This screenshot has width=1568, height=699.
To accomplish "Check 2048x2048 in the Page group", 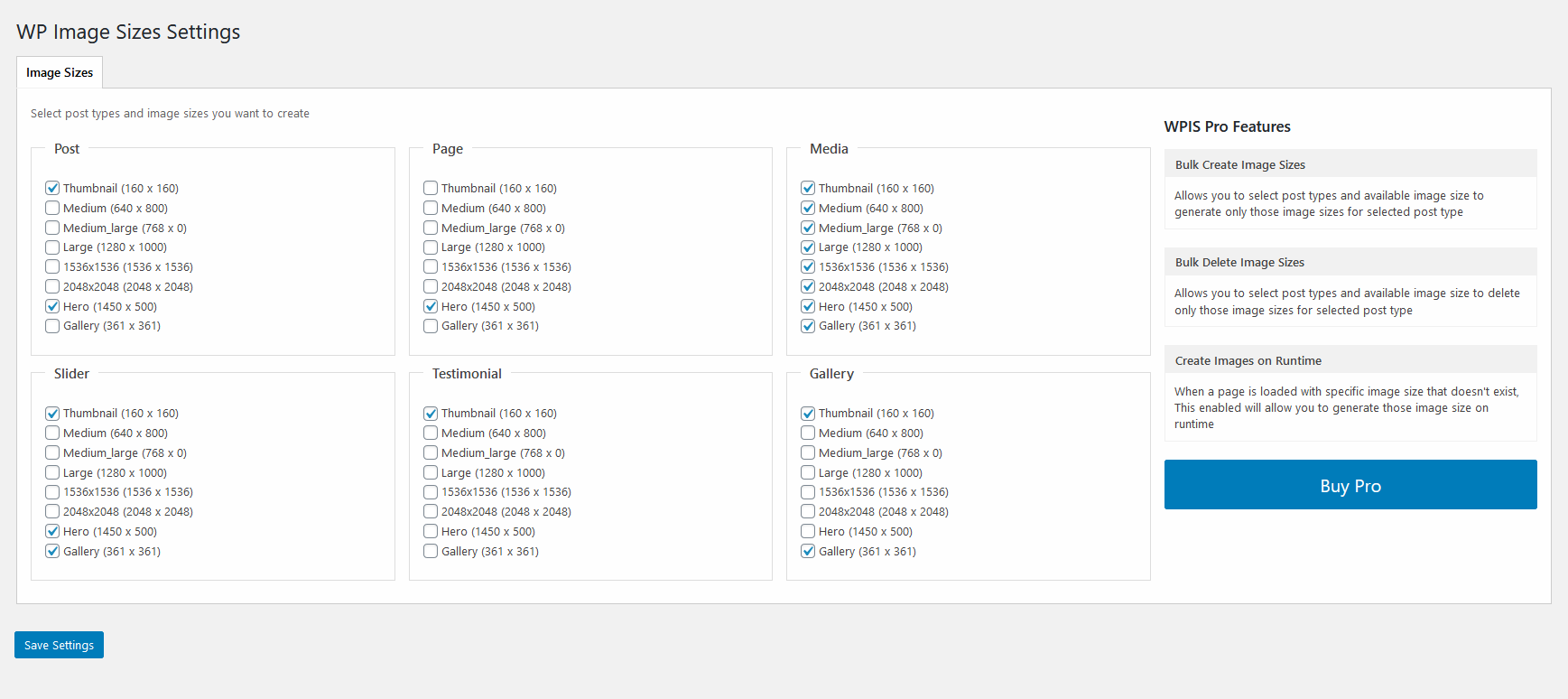I will (431, 286).
